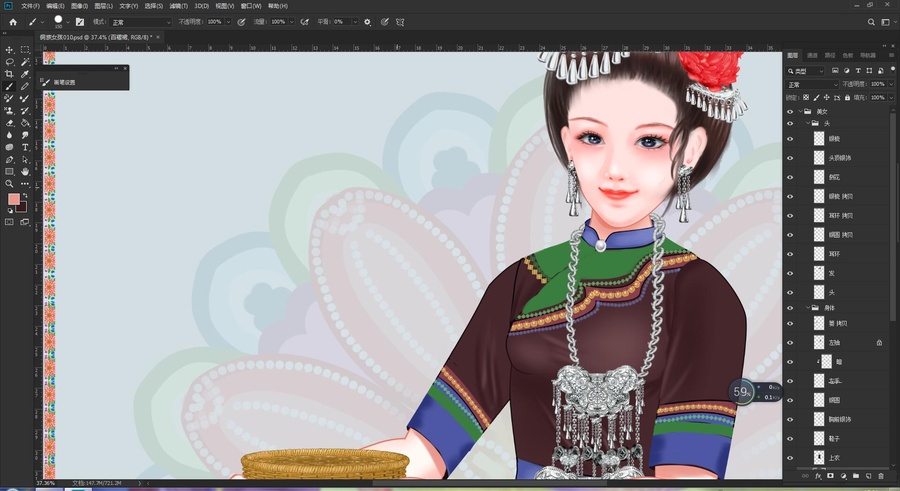The image size is (900, 491).
Task: Open the 文件(F) menu
Action: pyautogui.click(x=30, y=6)
